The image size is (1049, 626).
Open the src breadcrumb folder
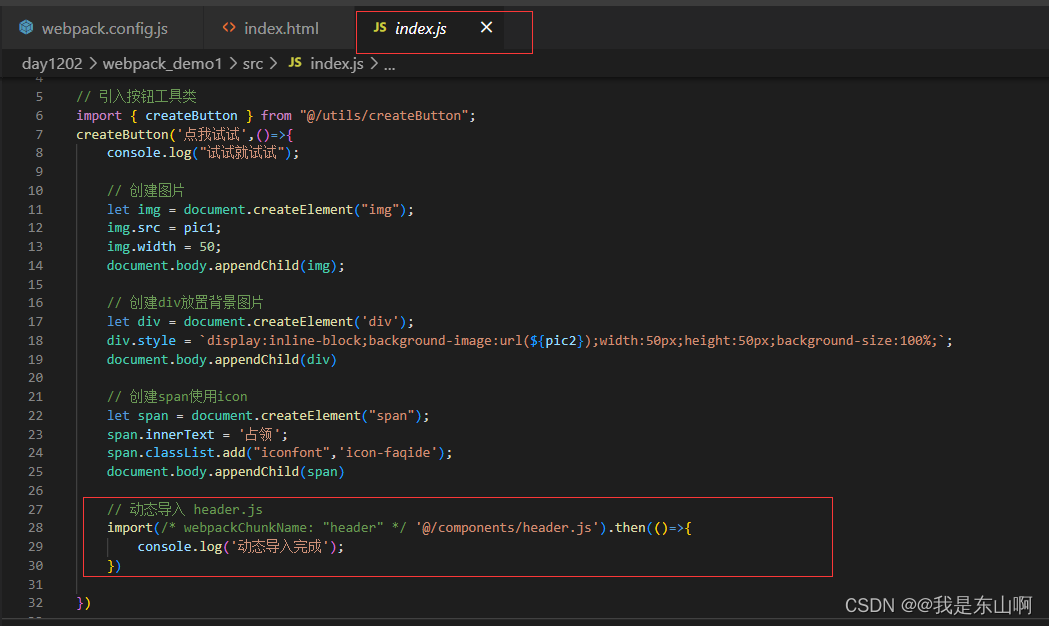[253, 64]
